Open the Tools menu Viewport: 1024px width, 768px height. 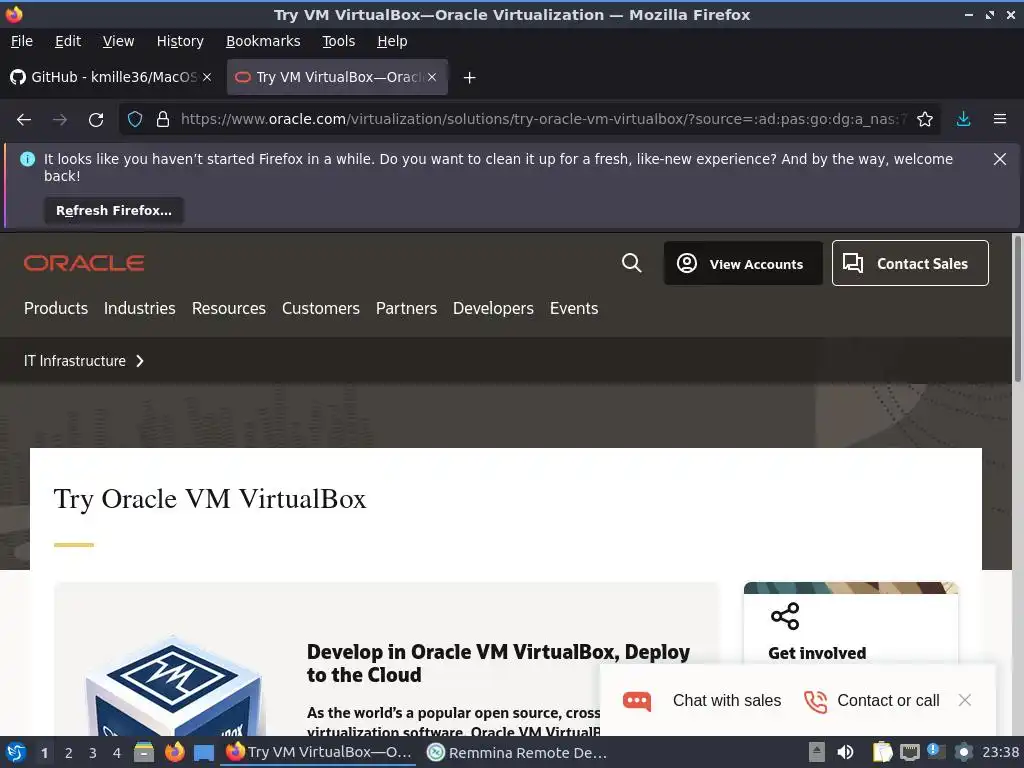point(338,41)
